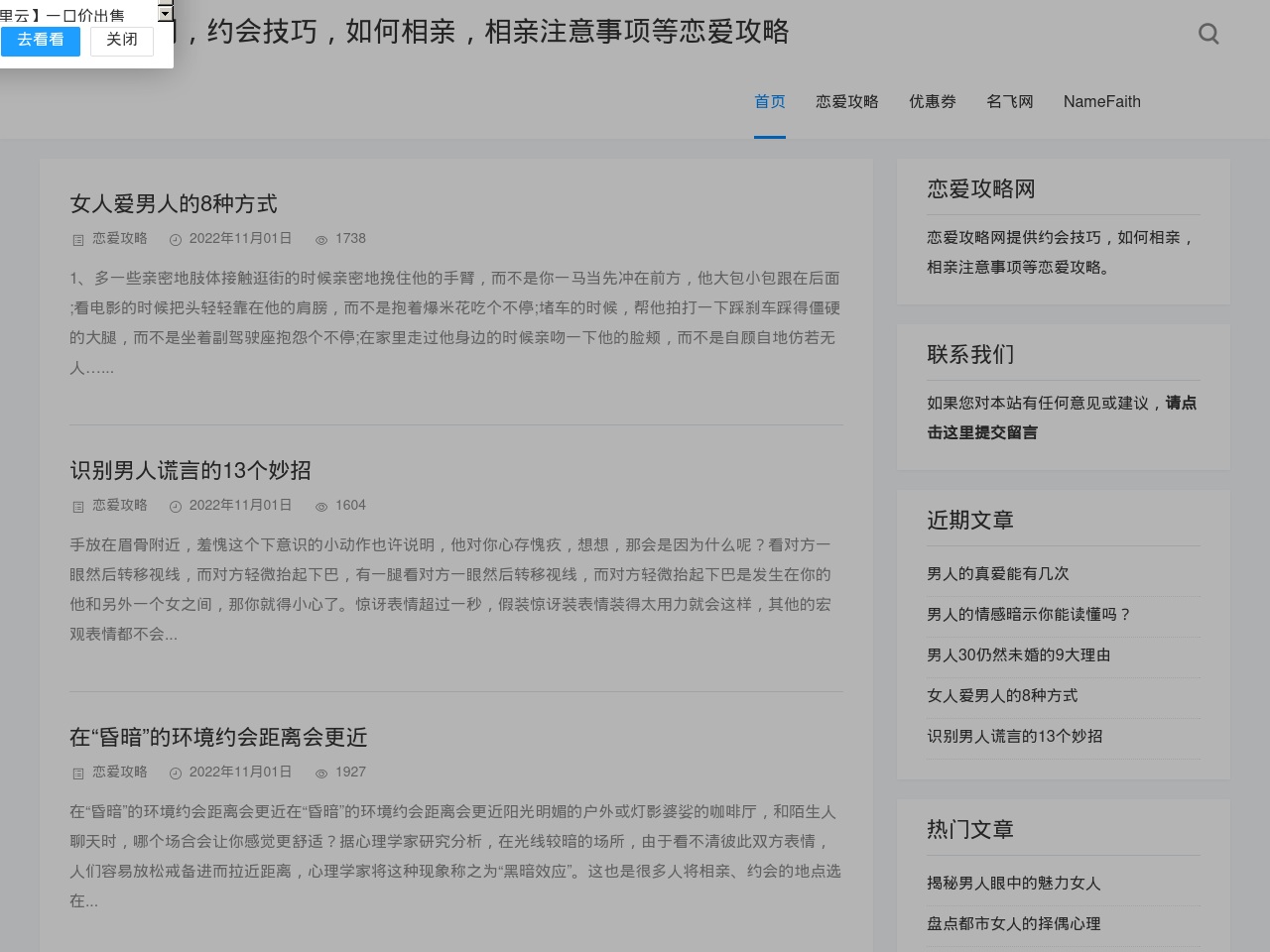This screenshot has height=952, width=1270.
Task: Click eye views icon beside 1738
Action: (x=321, y=240)
